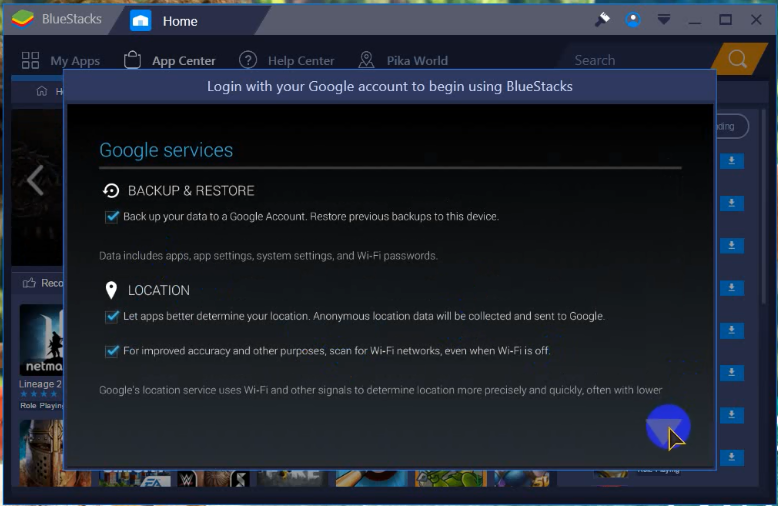
Task: Click the Google services heading
Action: [x=166, y=150]
